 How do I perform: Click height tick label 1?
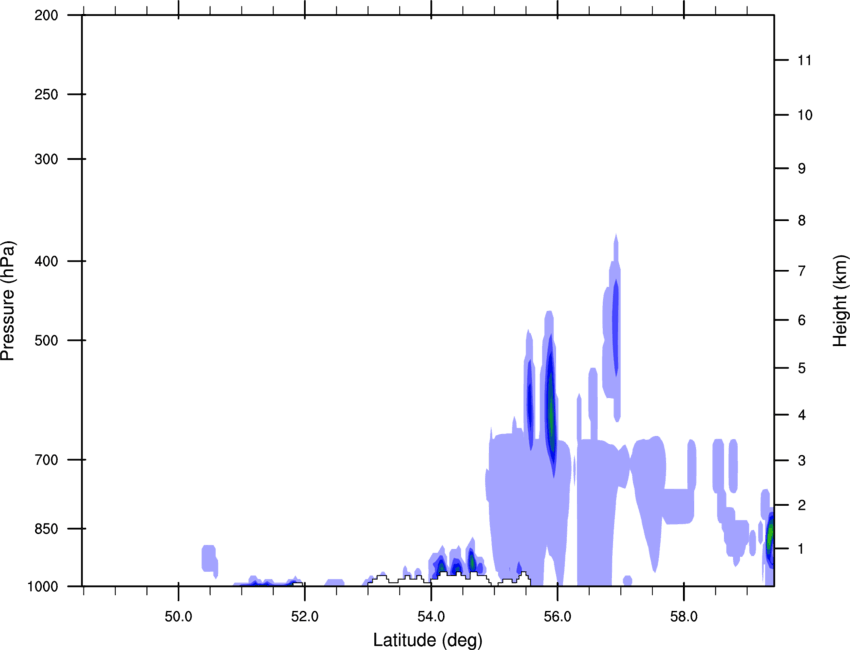point(801,549)
